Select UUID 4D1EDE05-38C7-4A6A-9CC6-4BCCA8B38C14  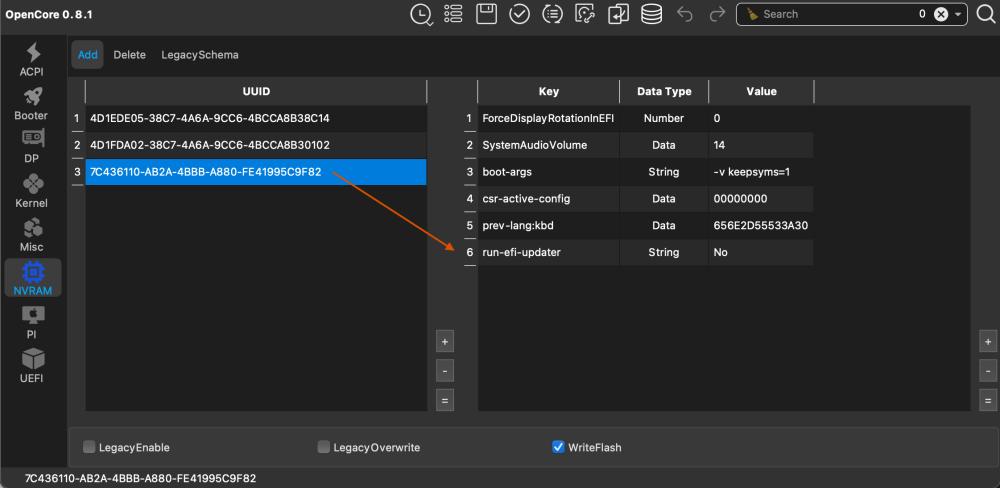coord(256,119)
